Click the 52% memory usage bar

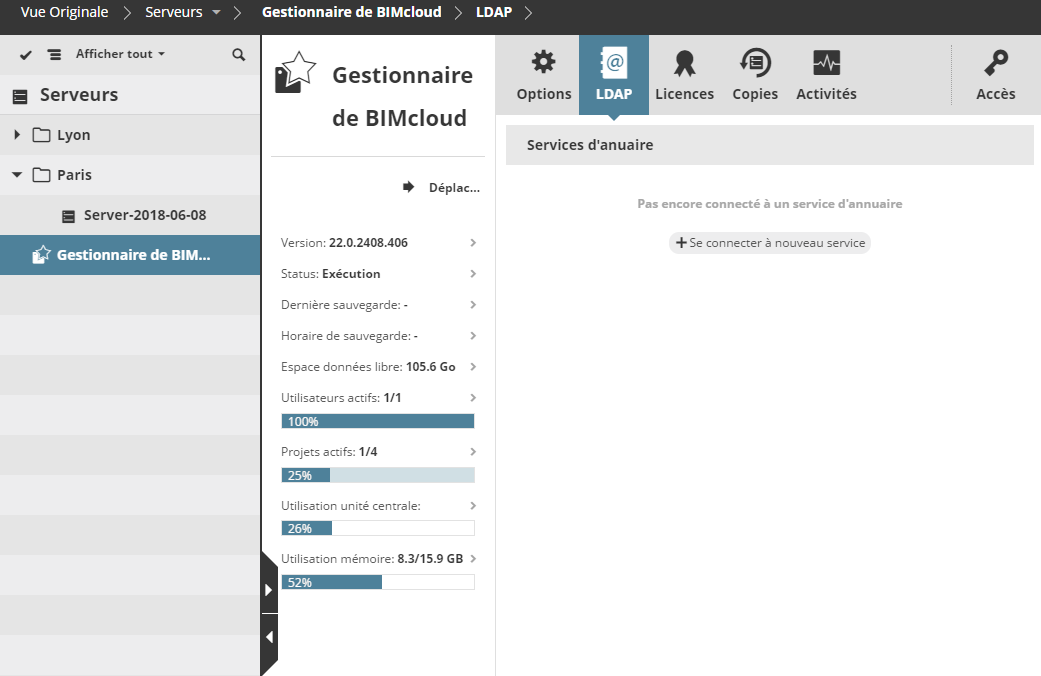pyautogui.click(x=378, y=582)
